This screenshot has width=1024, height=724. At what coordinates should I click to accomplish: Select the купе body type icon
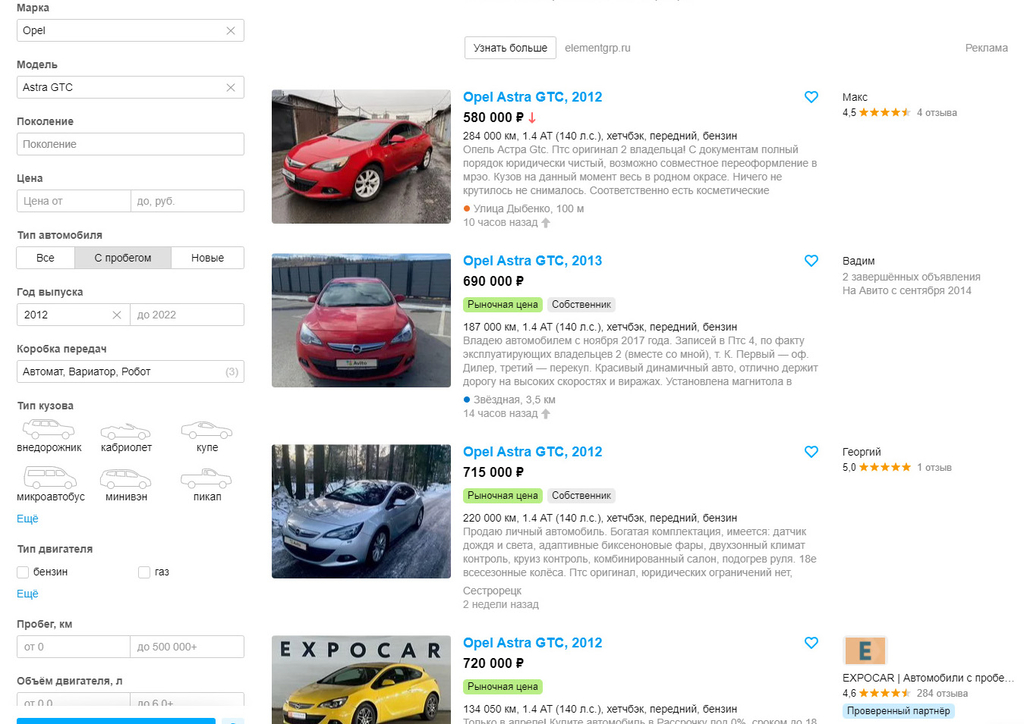coord(207,430)
